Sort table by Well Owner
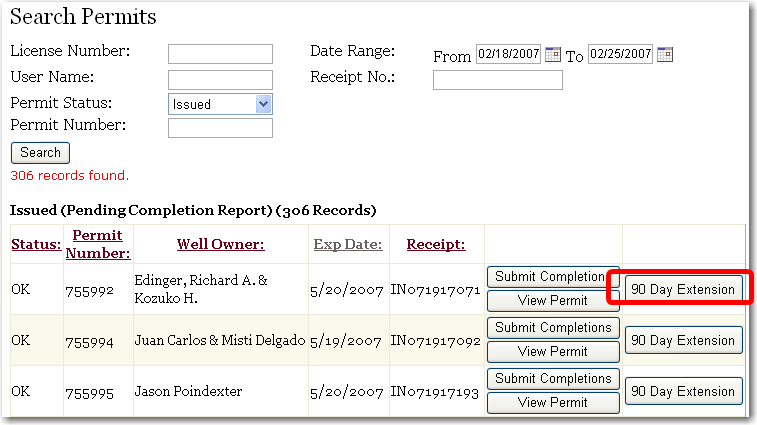Image resolution: width=757 pixels, height=425 pixels. (220, 245)
